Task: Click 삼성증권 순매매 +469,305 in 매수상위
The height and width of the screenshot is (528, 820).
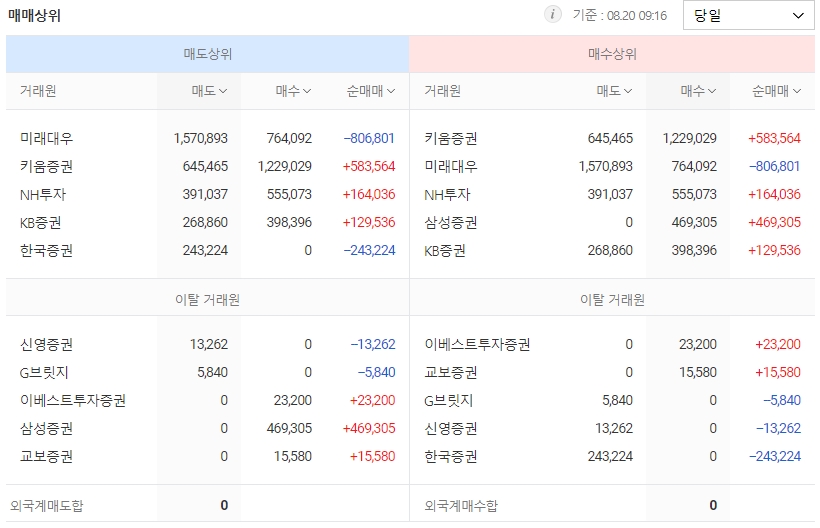Action: 774,222
